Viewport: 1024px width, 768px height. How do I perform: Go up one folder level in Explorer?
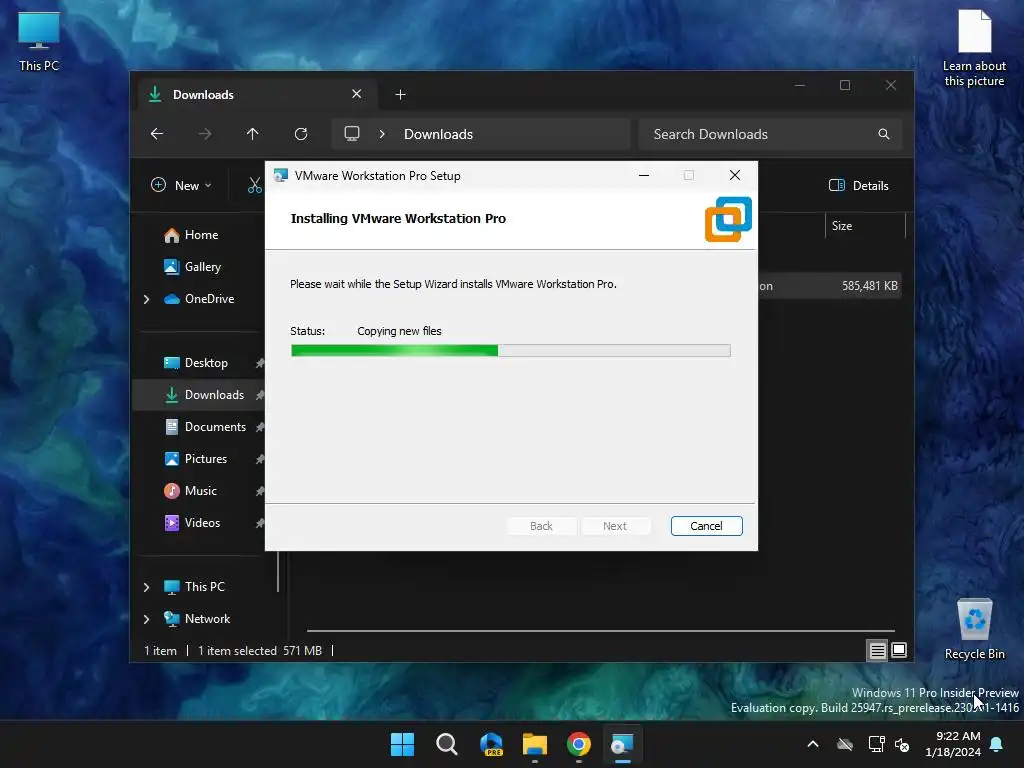(x=252, y=134)
